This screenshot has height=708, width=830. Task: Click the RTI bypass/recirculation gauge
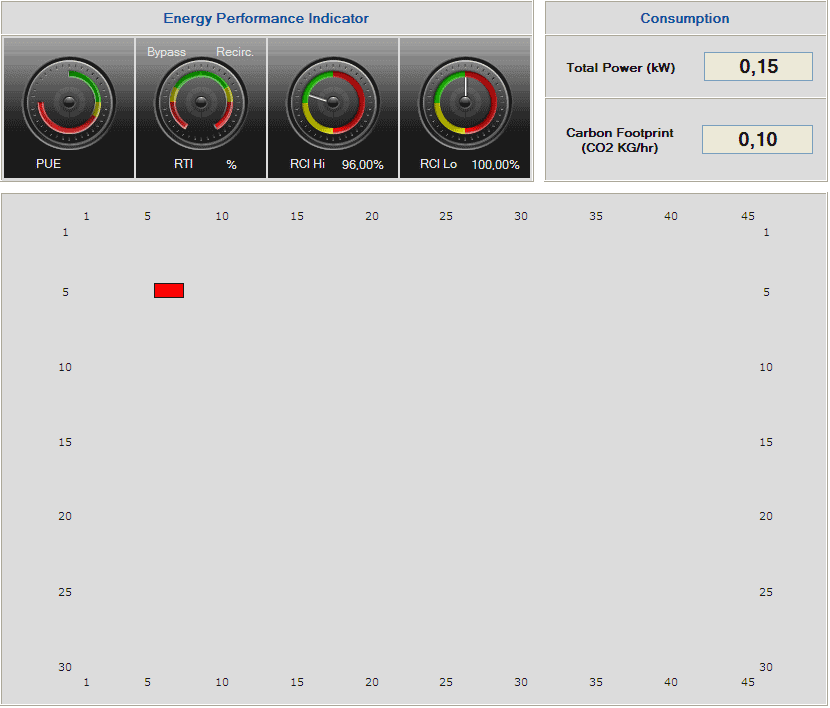201,103
